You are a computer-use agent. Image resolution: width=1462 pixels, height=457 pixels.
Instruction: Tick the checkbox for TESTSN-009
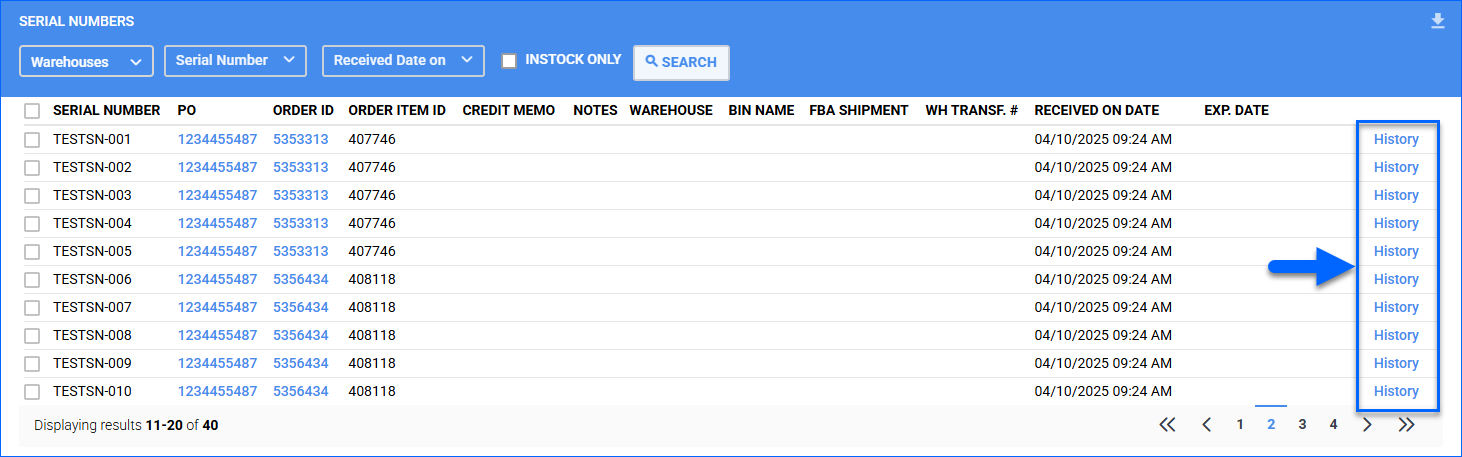pyautogui.click(x=32, y=363)
